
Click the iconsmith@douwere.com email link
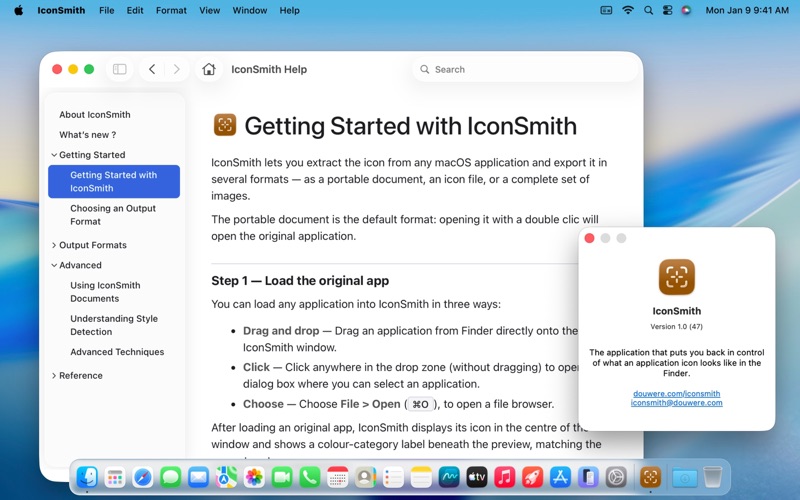[677, 403]
